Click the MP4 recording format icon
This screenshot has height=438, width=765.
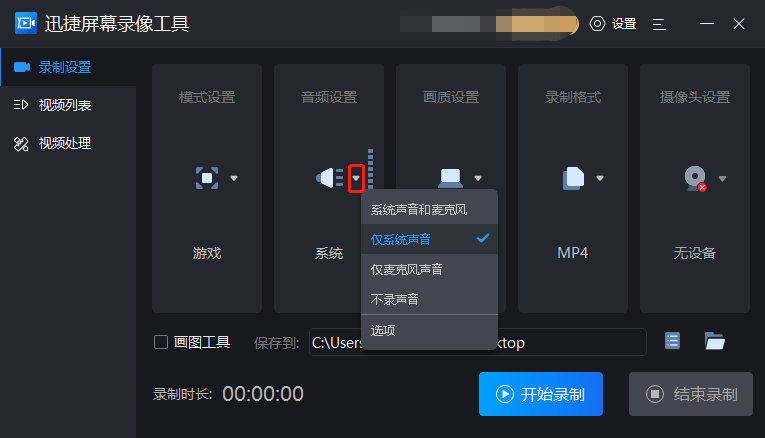tap(573, 178)
